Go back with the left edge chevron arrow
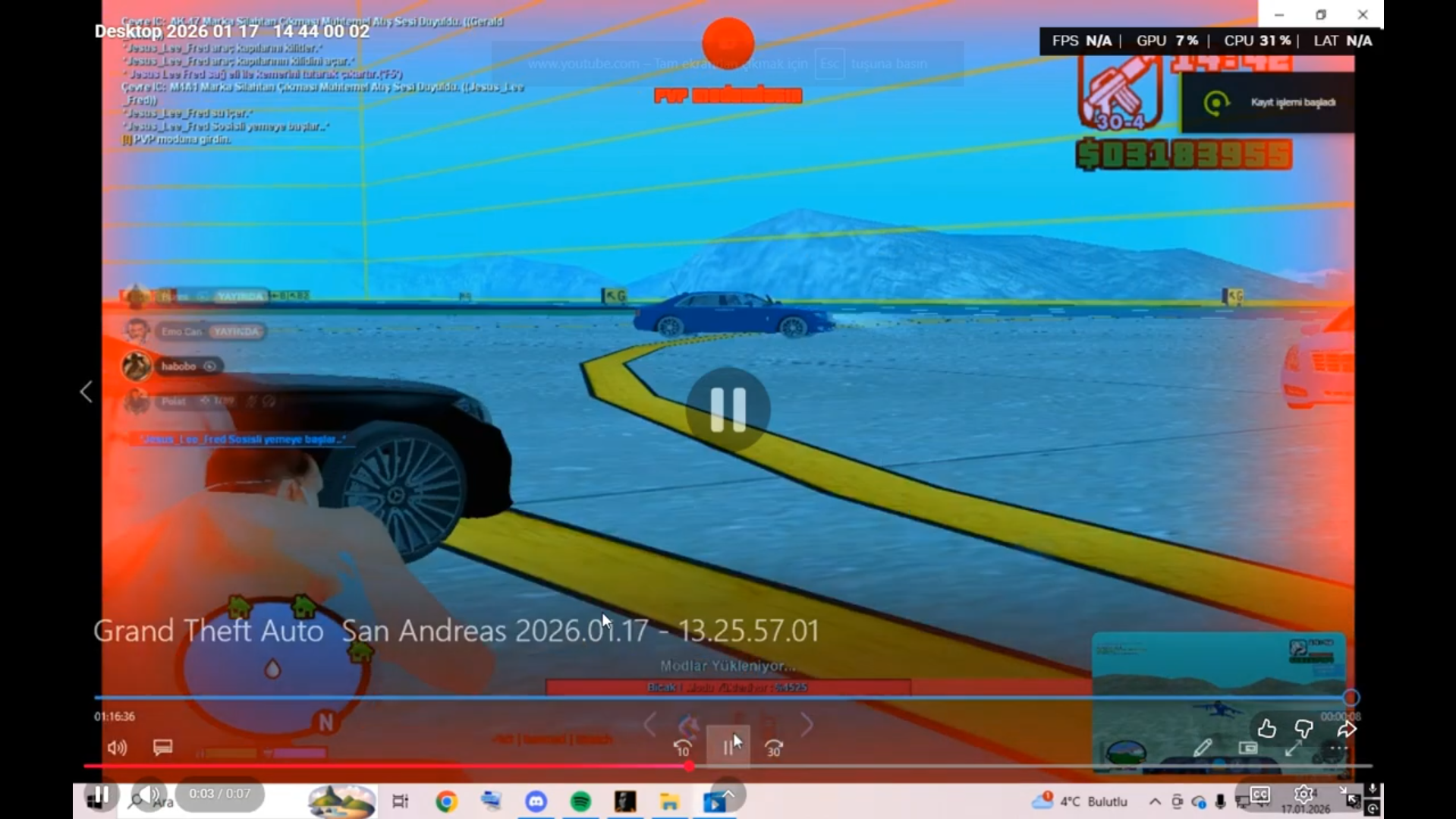This screenshot has width=1456, height=819. [86, 392]
